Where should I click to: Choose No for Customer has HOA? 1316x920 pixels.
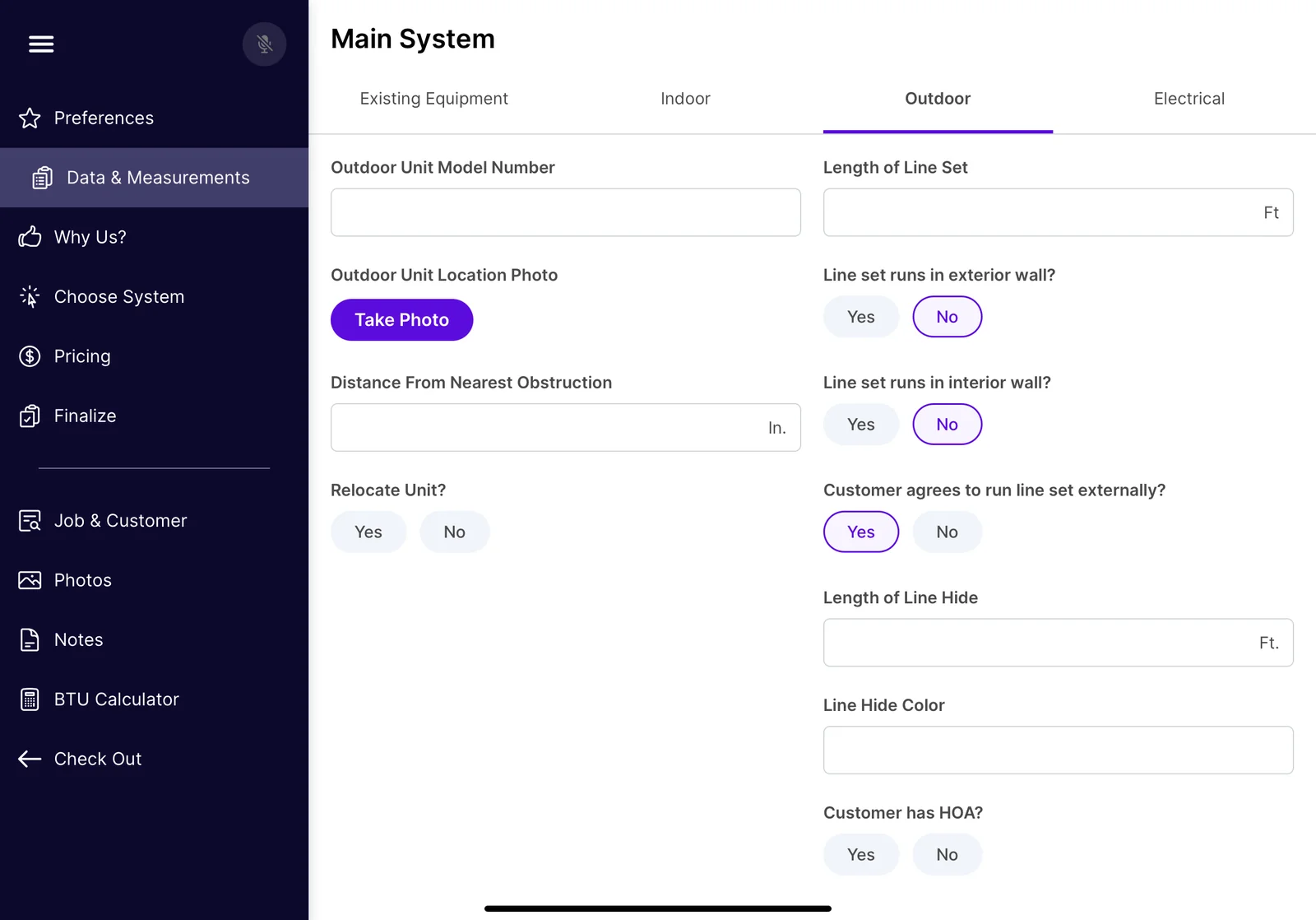948,854
